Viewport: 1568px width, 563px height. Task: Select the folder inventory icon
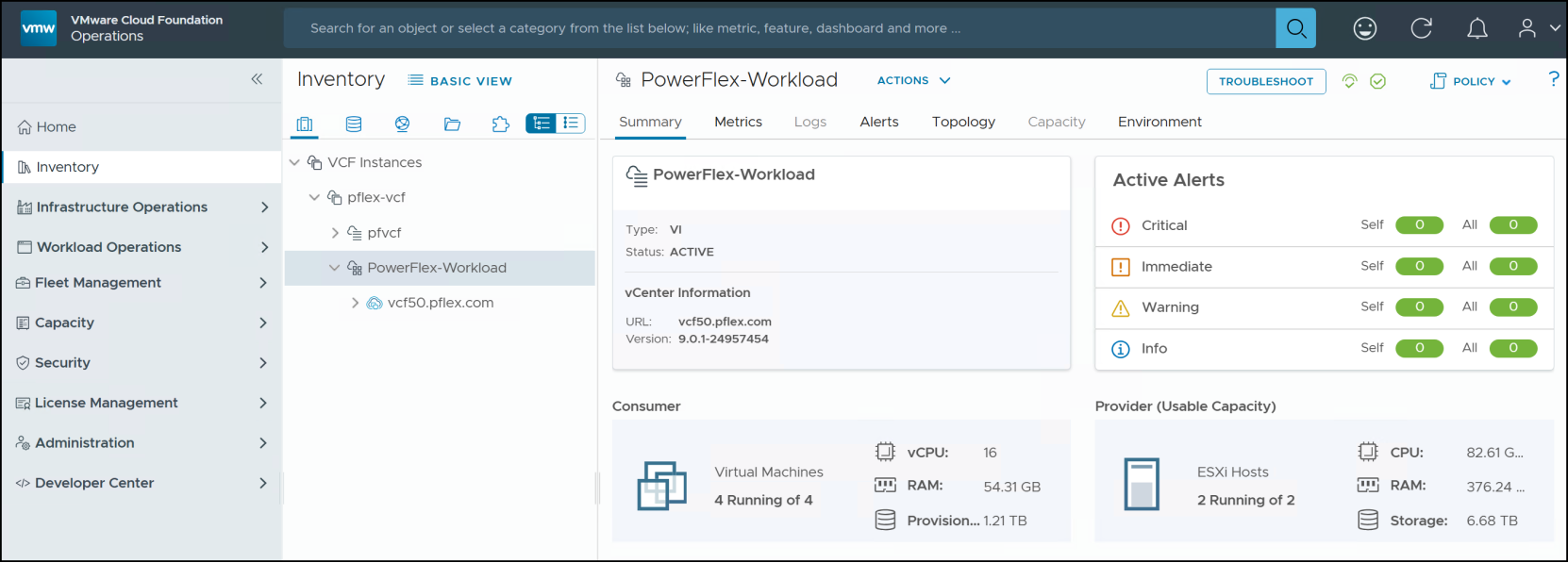tap(452, 124)
